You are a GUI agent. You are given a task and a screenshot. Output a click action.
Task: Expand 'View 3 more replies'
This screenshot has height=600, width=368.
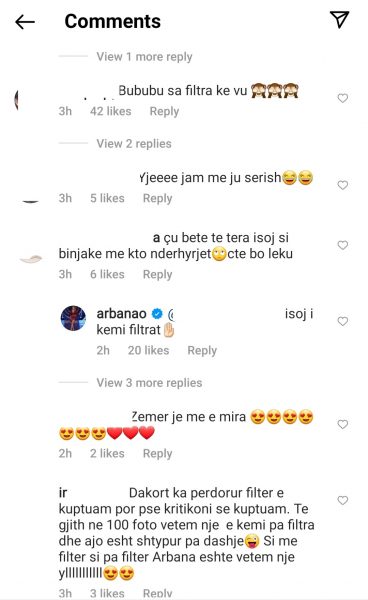[149, 383]
